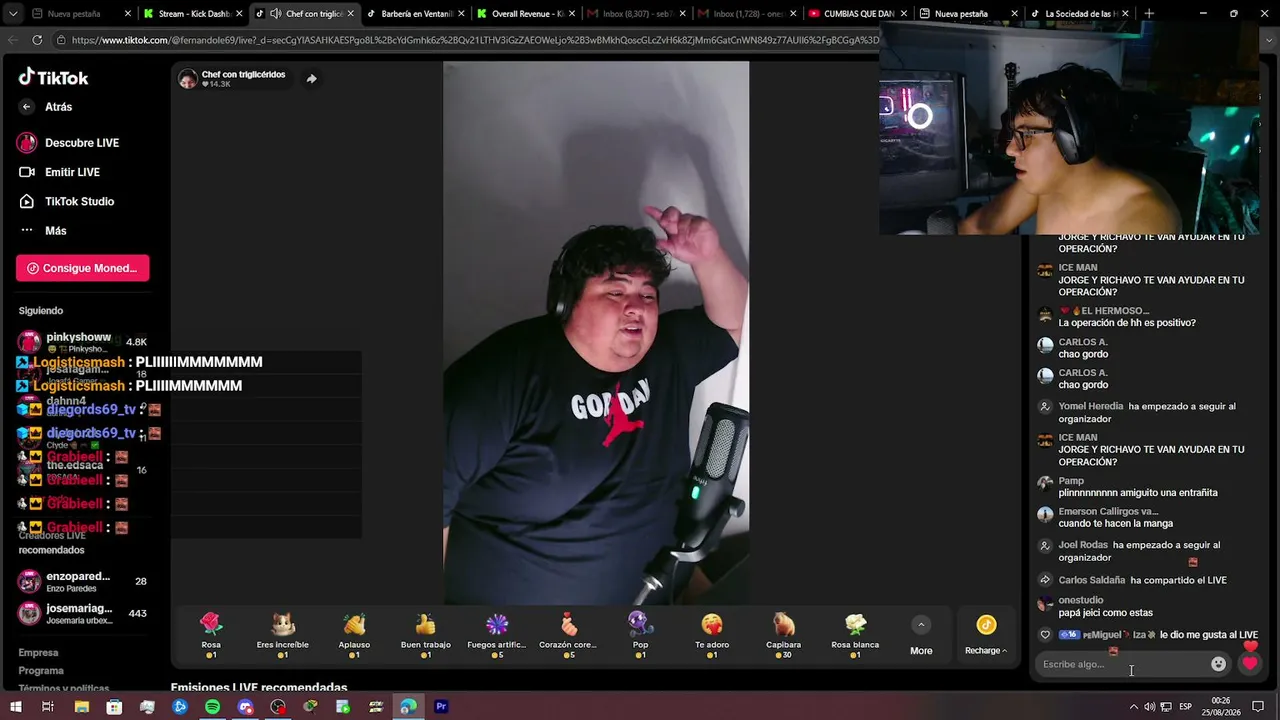Open TikTok Studio
The image size is (1280, 720).
click(x=79, y=201)
